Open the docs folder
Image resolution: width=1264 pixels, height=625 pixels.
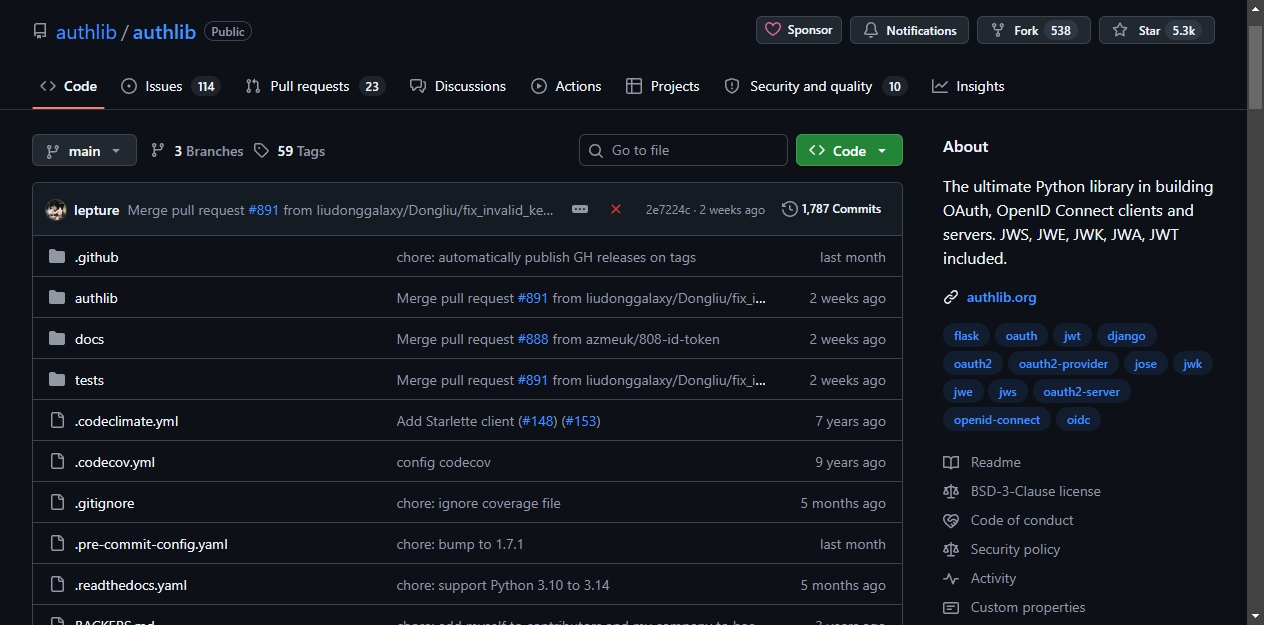pos(89,339)
